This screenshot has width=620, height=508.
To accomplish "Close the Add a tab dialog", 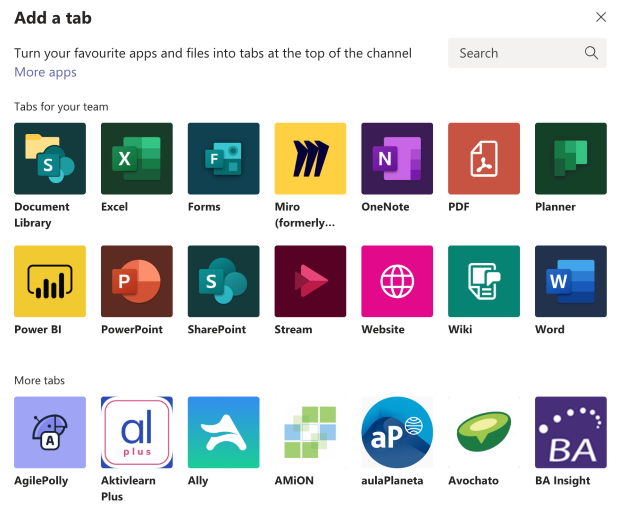I will 601,17.
